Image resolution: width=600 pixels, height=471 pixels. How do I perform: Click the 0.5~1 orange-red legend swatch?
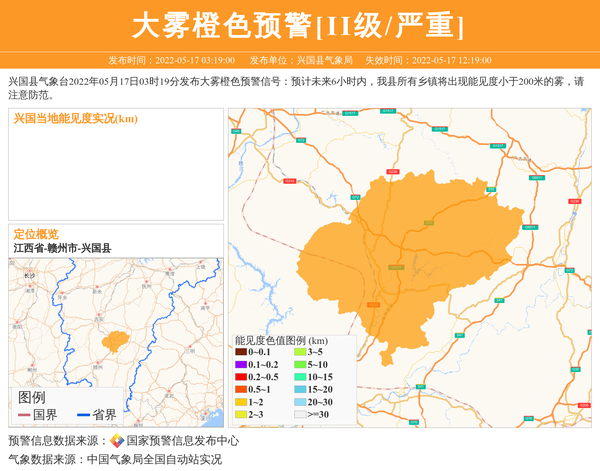[241, 390]
